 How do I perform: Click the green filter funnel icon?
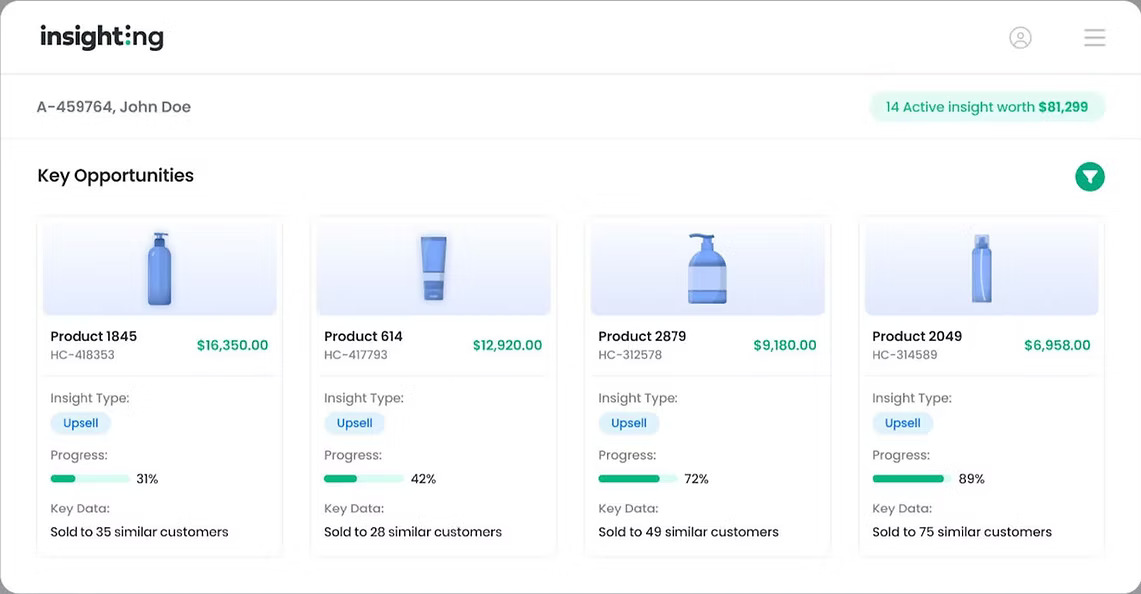[1089, 176]
